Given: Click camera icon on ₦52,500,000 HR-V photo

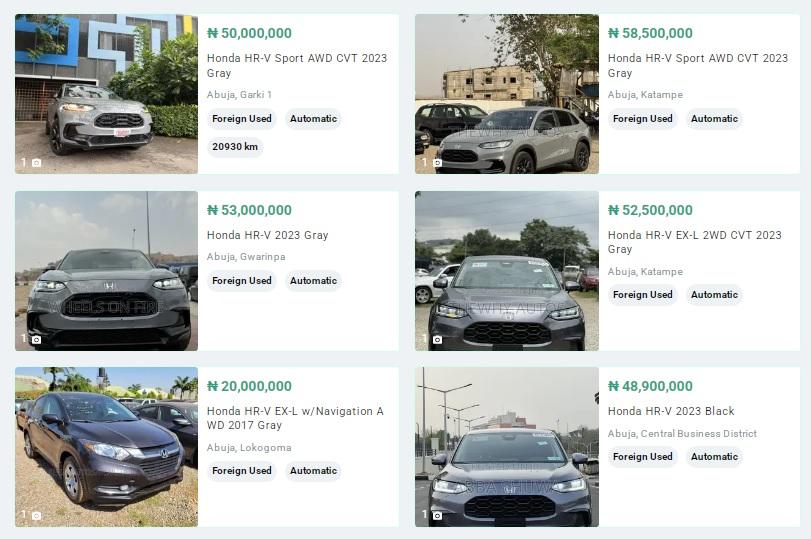Looking at the screenshot, I should pyautogui.click(x=437, y=340).
